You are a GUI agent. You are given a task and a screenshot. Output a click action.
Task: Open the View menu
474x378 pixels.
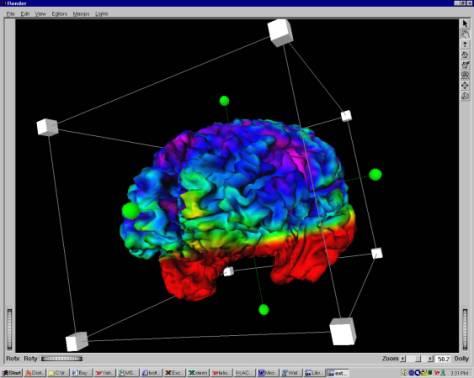click(x=40, y=14)
